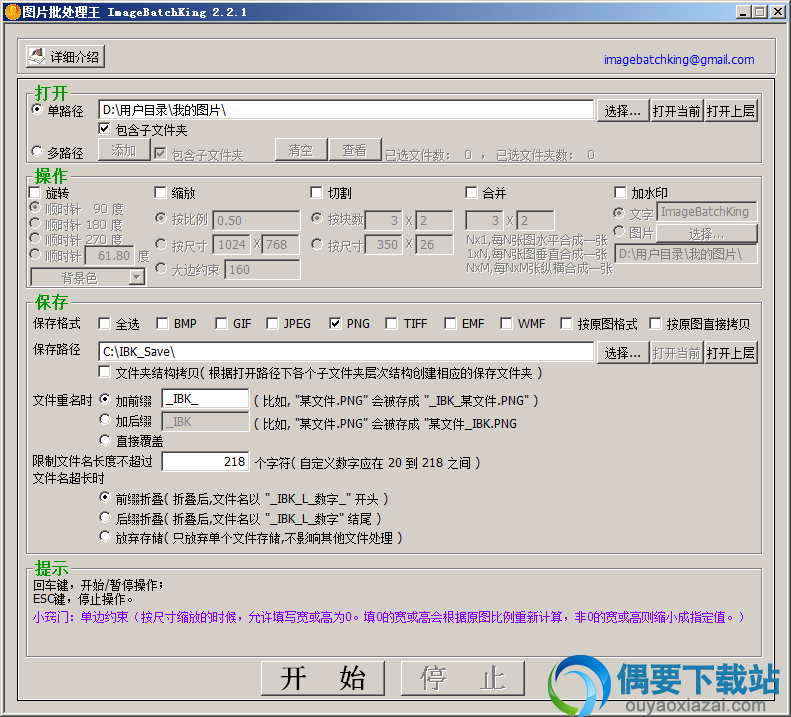Check the BMP format checkbox

(x=162, y=323)
